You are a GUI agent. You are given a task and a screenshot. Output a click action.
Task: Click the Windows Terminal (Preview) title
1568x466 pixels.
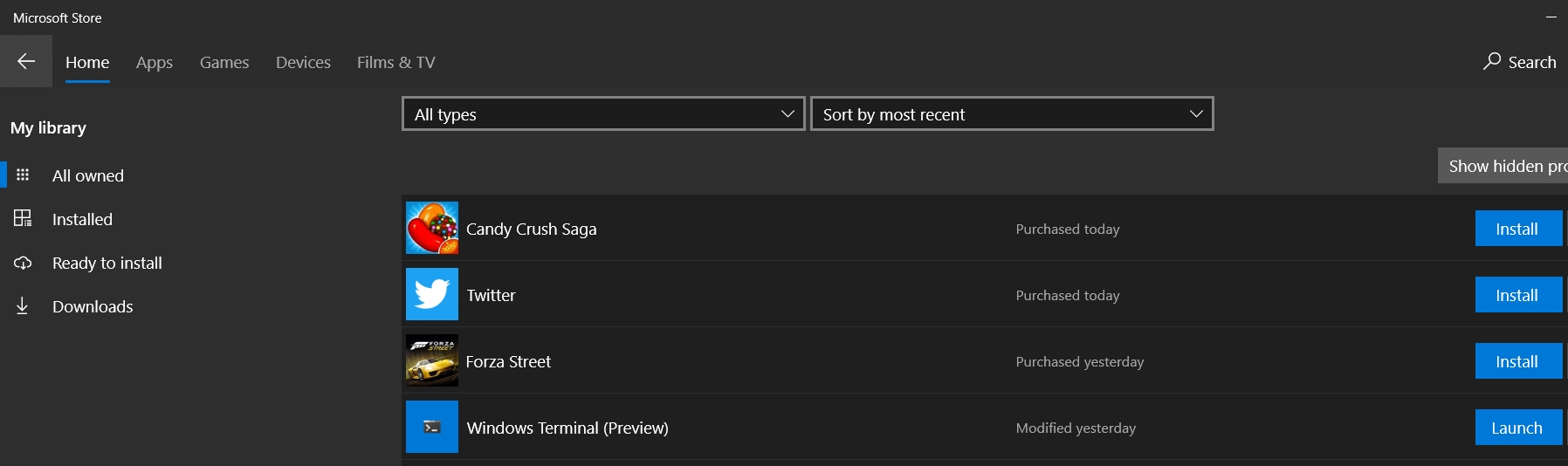pos(567,428)
